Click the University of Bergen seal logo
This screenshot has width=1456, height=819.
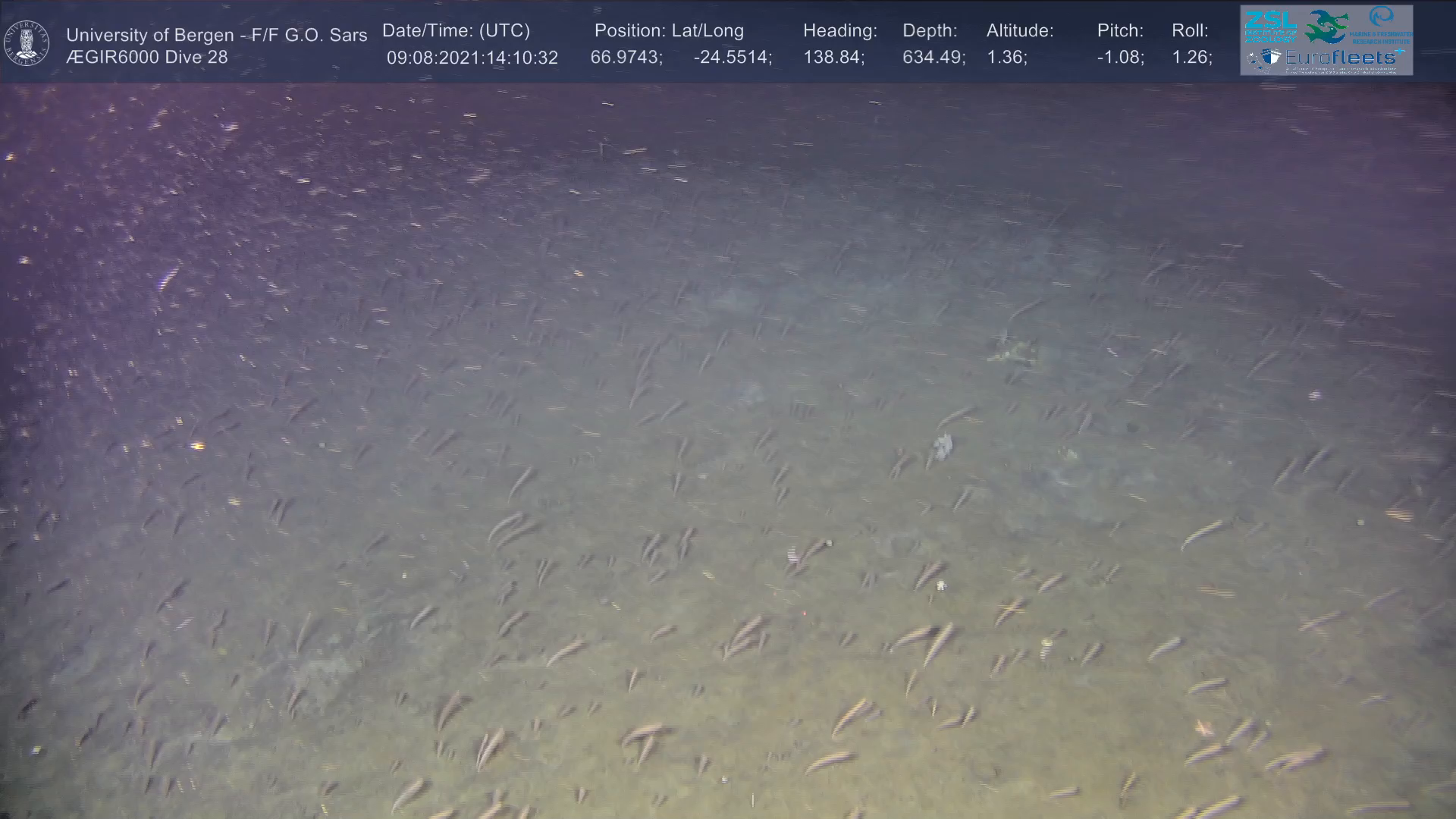[27, 43]
